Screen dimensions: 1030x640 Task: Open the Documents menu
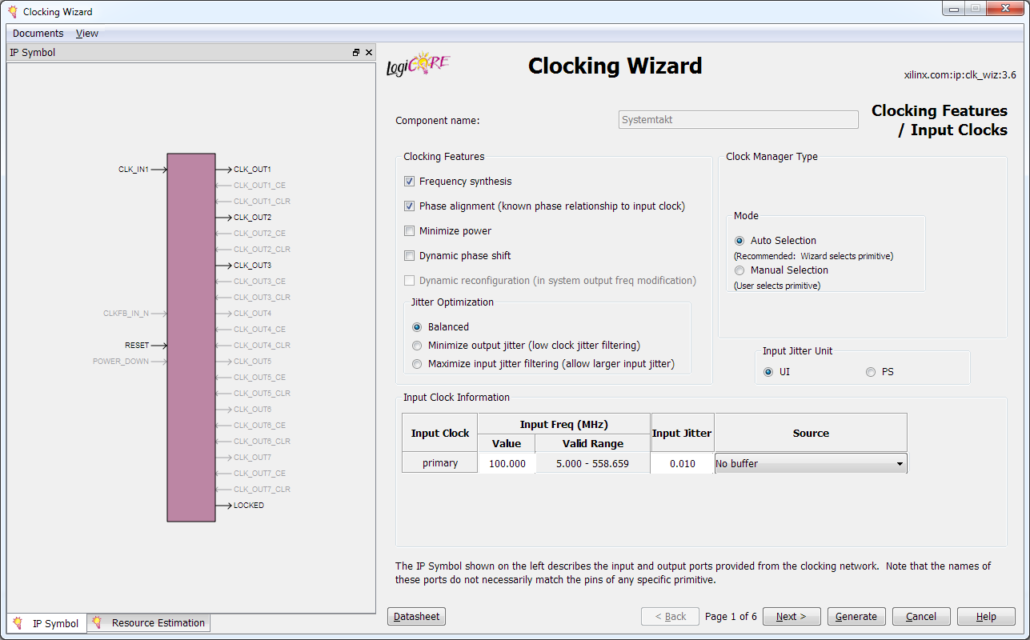38,33
